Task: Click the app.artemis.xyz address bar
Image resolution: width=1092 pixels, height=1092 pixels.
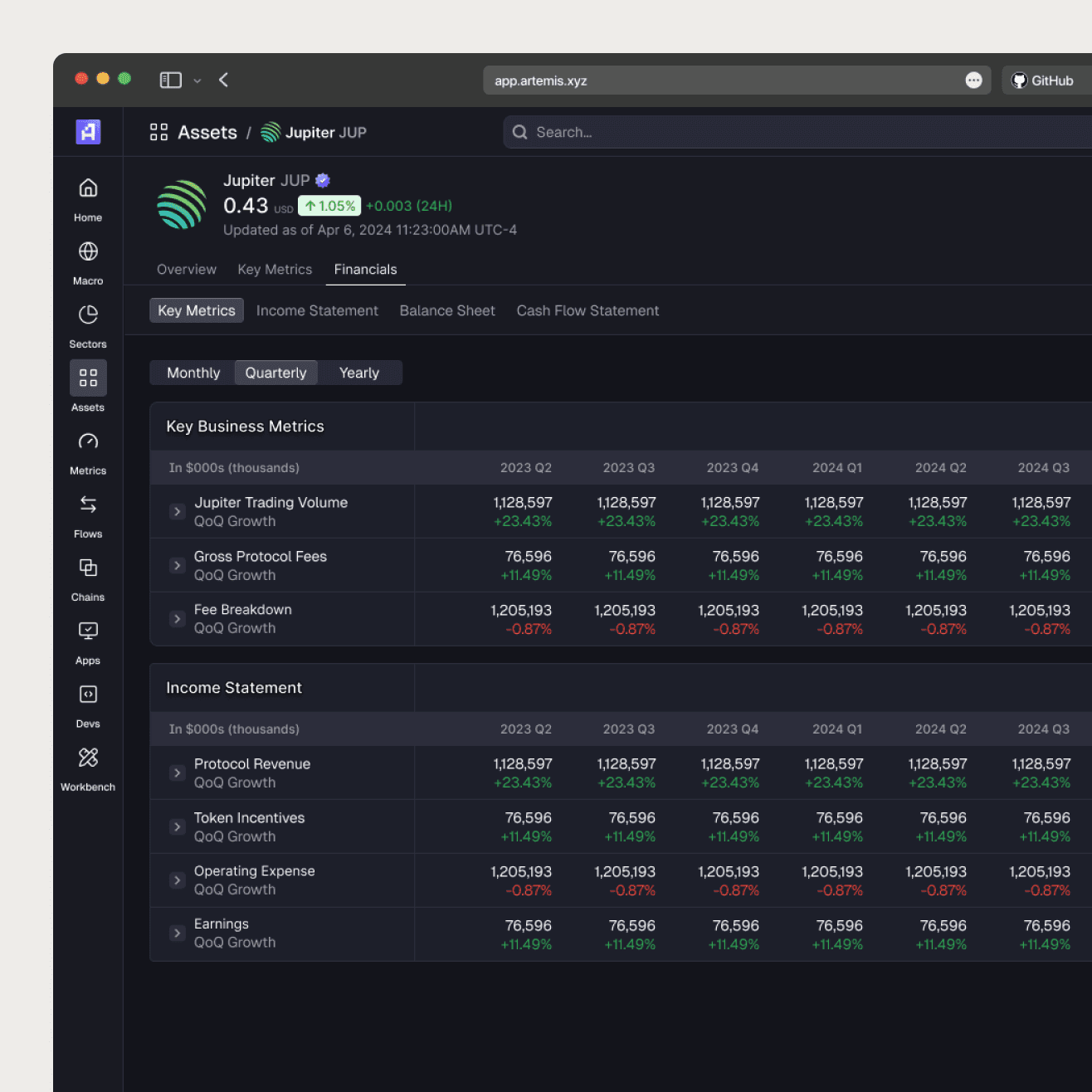Action: coord(737,80)
